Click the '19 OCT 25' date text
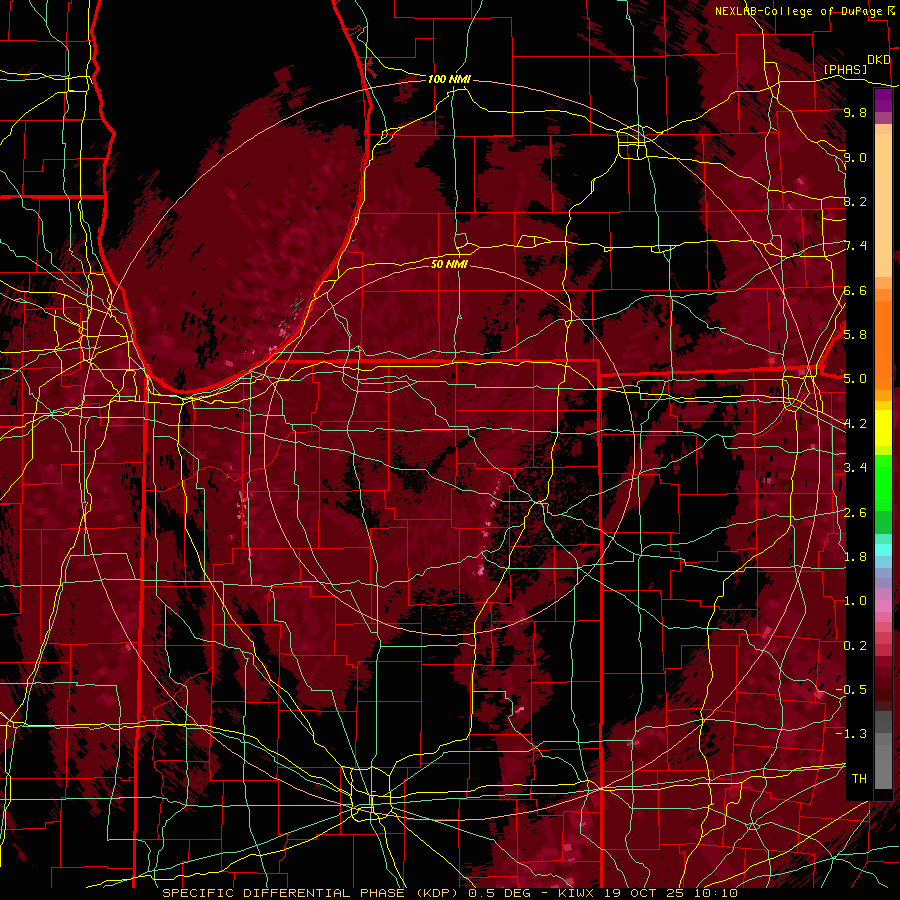 (x=647, y=893)
